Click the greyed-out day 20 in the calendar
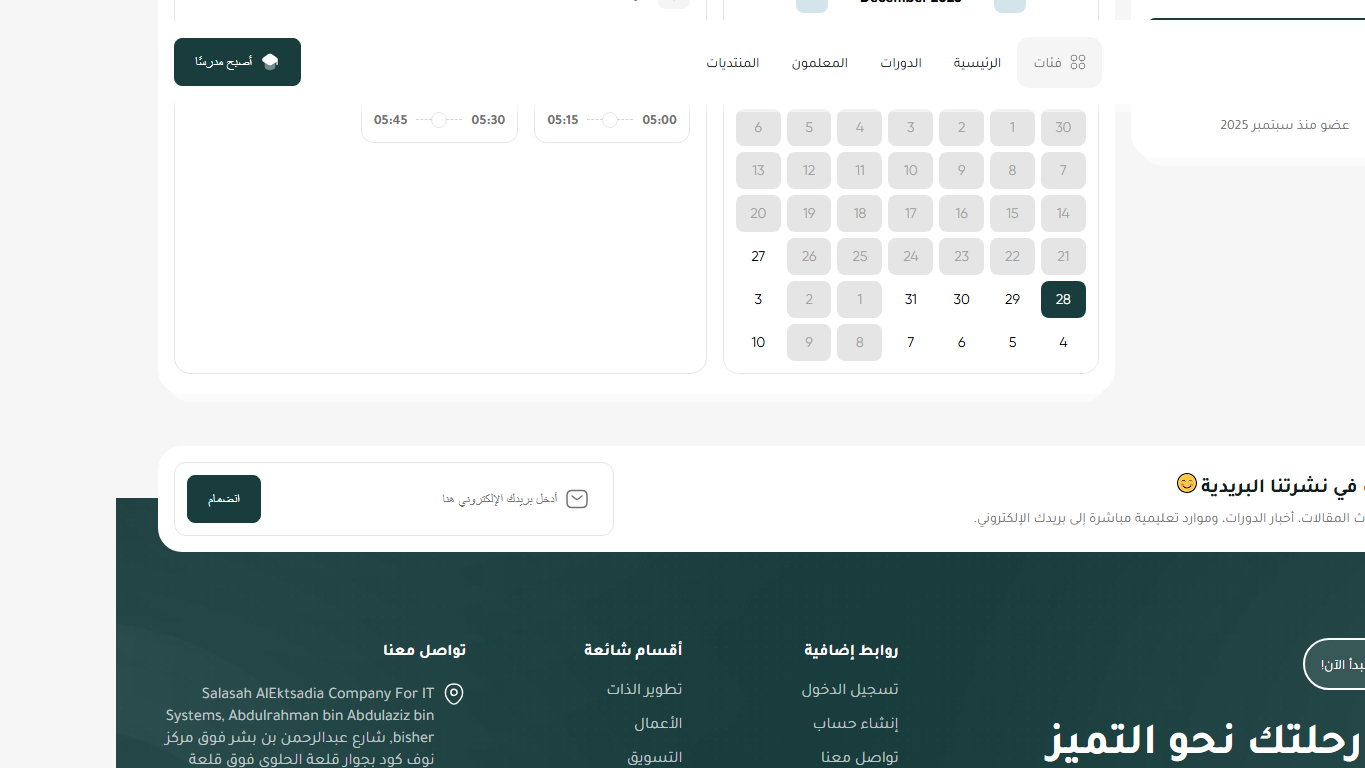 coord(758,213)
